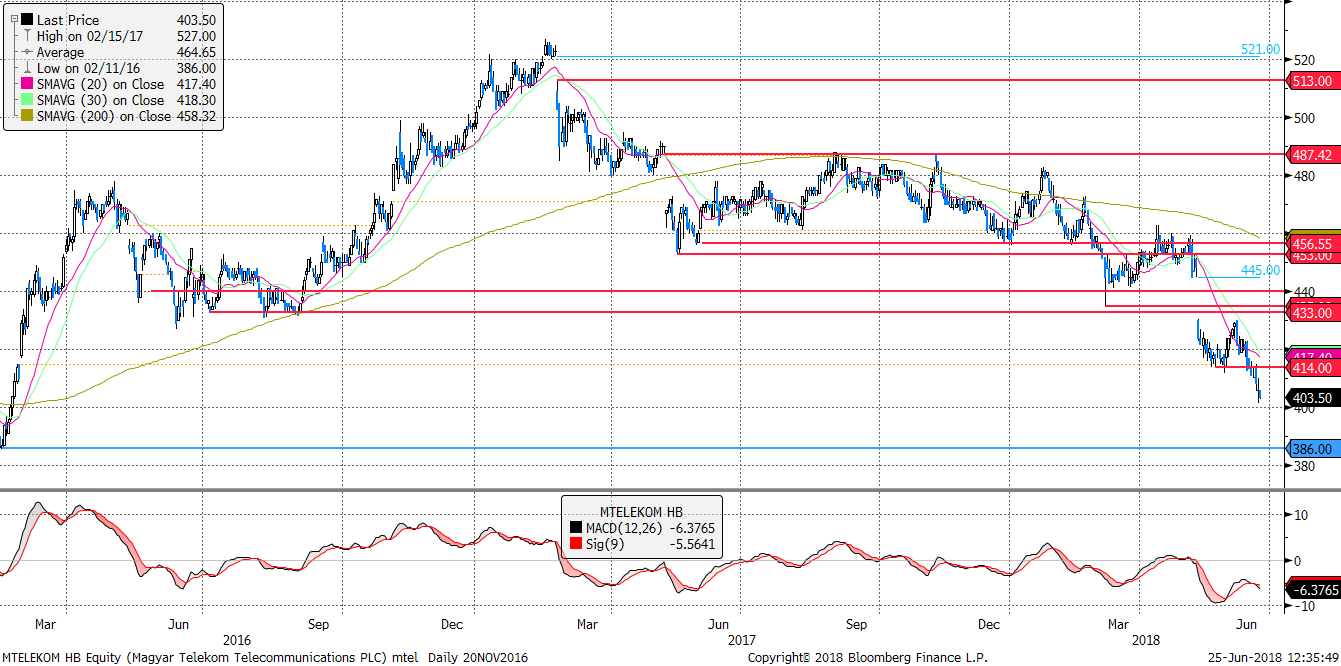Click the magenta SMAVG (20) color swatch
1341x666 pixels.
[26, 84]
